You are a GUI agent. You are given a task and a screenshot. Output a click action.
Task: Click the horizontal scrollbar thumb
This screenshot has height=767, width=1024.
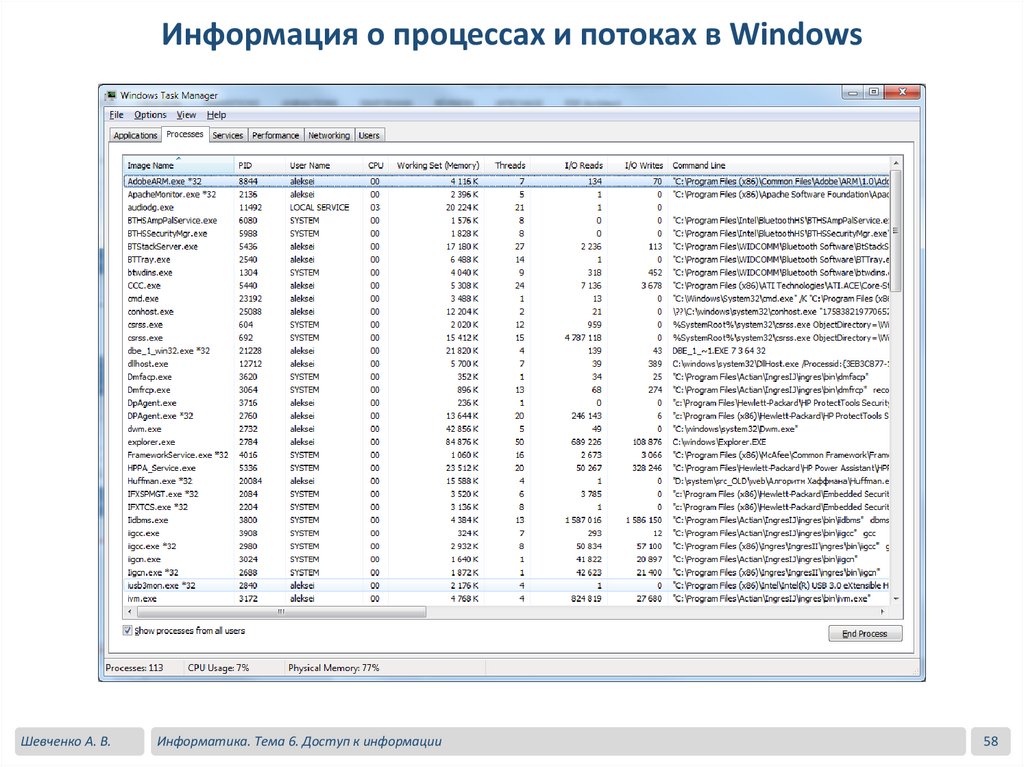[281, 612]
